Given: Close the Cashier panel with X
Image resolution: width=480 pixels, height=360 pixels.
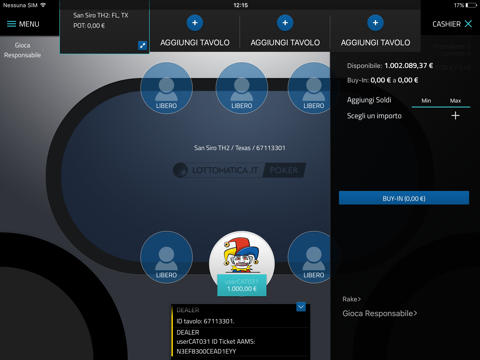Looking at the screenshot, I should 468,24.
